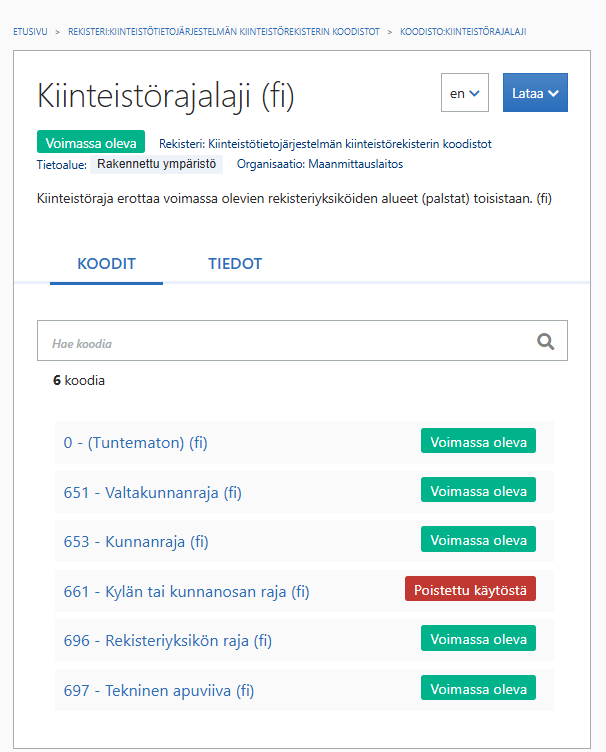Open the Kiinteistörekisterin koodistot register breadcrumb

pyautogui.click(x=224, y=32)
